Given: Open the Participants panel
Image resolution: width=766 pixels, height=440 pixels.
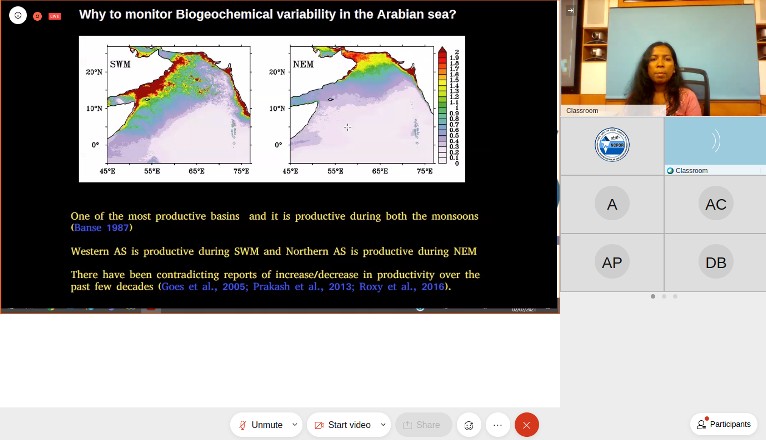Looking at the screenshot, I should [x=724, y=424].
